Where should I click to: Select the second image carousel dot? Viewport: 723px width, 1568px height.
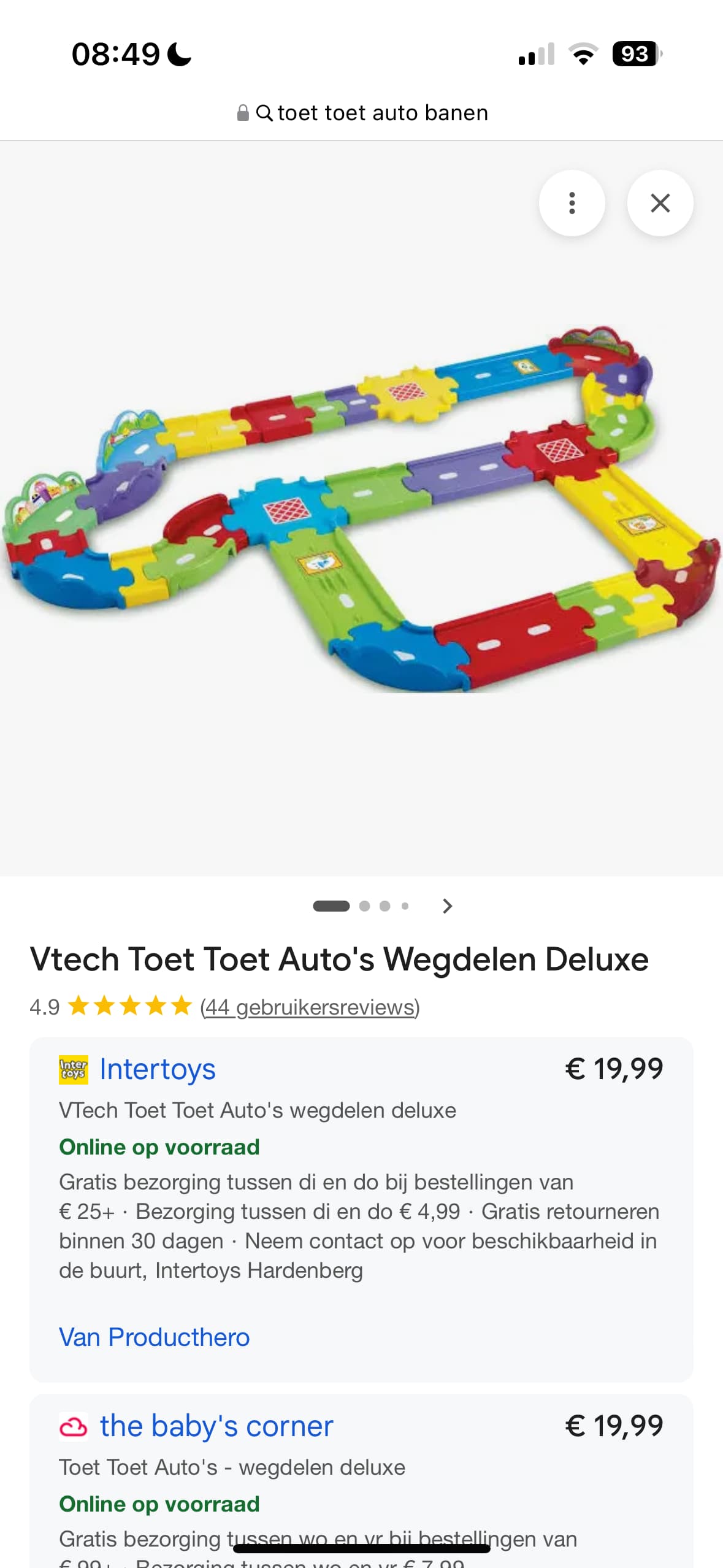364,906
